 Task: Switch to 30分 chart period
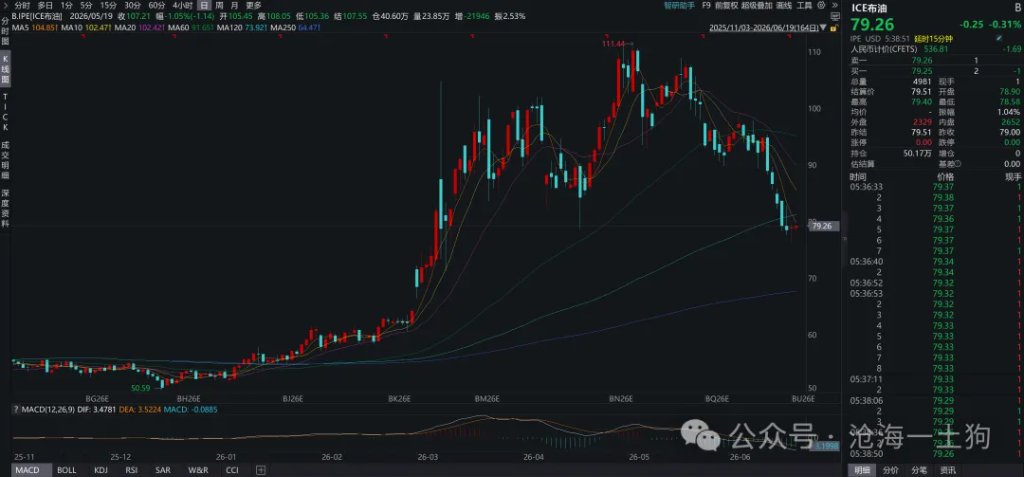pos(133,5)
